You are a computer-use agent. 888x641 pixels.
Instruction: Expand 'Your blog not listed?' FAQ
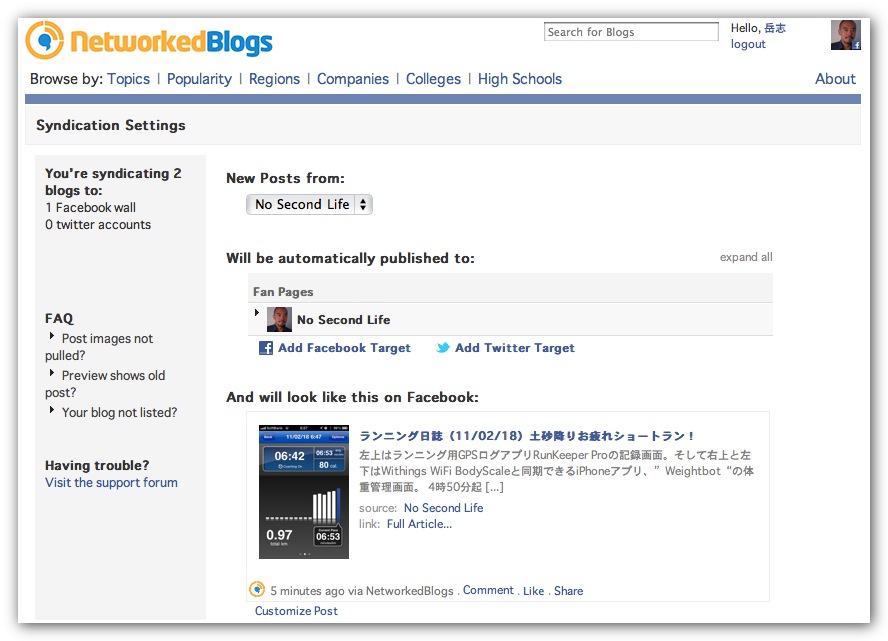pyautogui.click(x=52, y=409)
